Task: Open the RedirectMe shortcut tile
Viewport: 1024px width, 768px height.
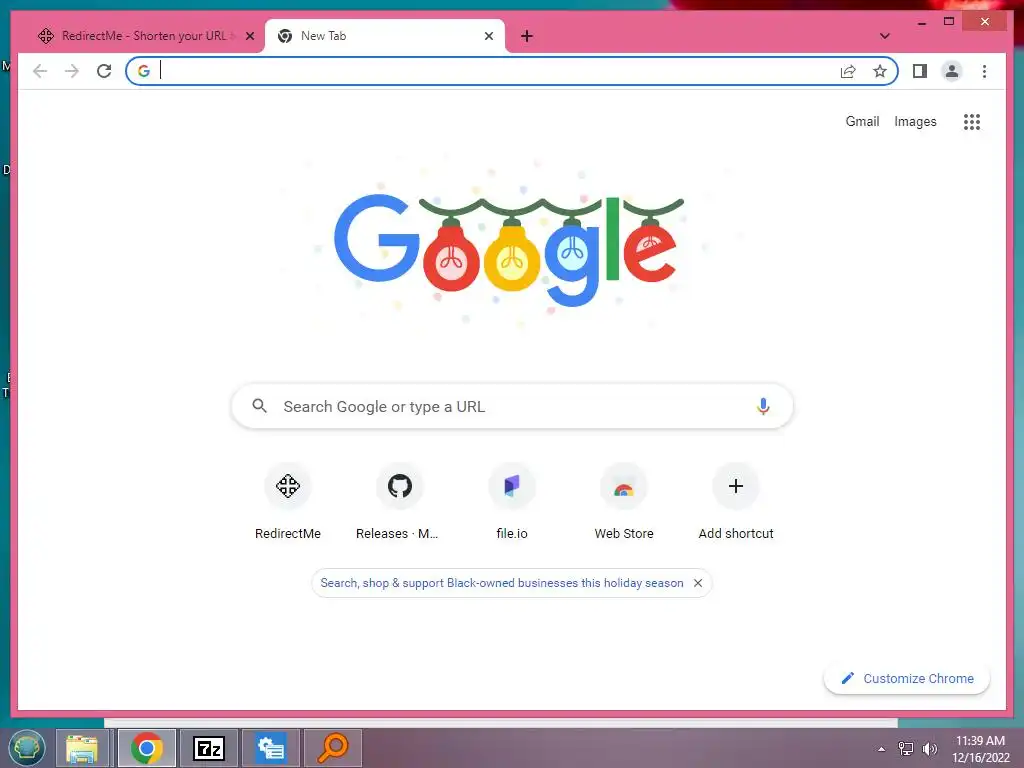Action: click(287, 501)
